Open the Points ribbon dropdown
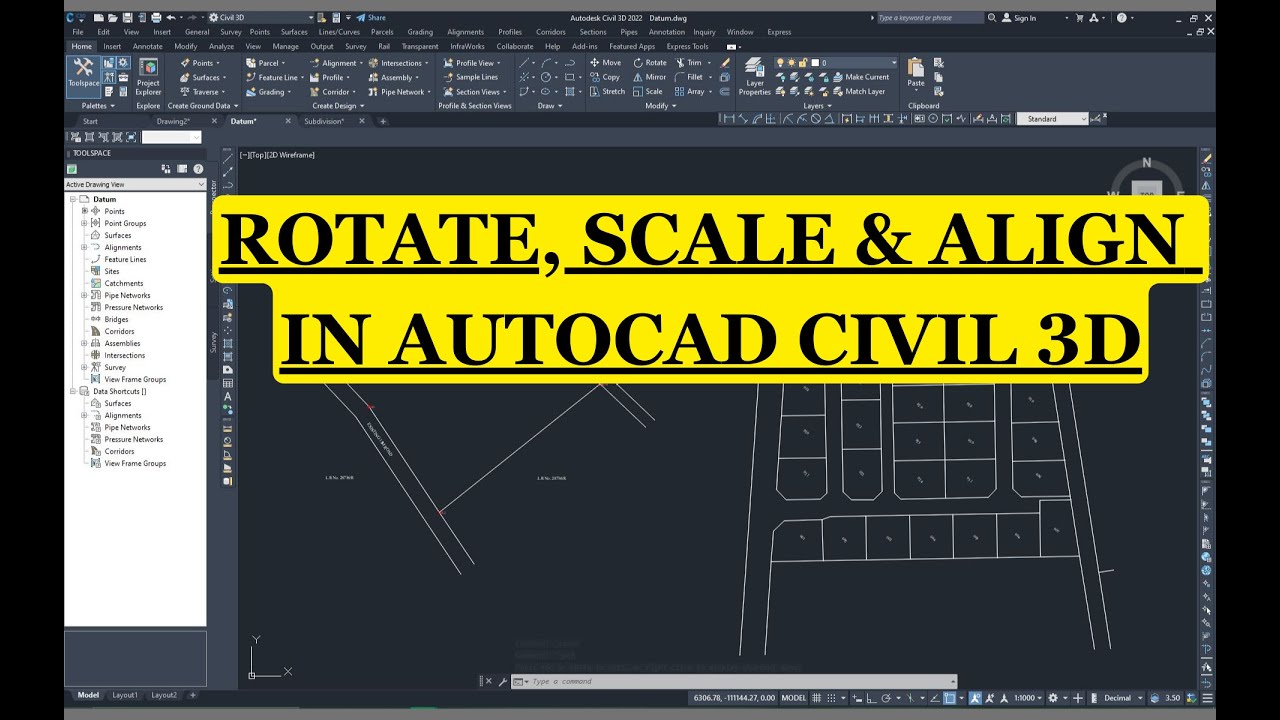 198,62
